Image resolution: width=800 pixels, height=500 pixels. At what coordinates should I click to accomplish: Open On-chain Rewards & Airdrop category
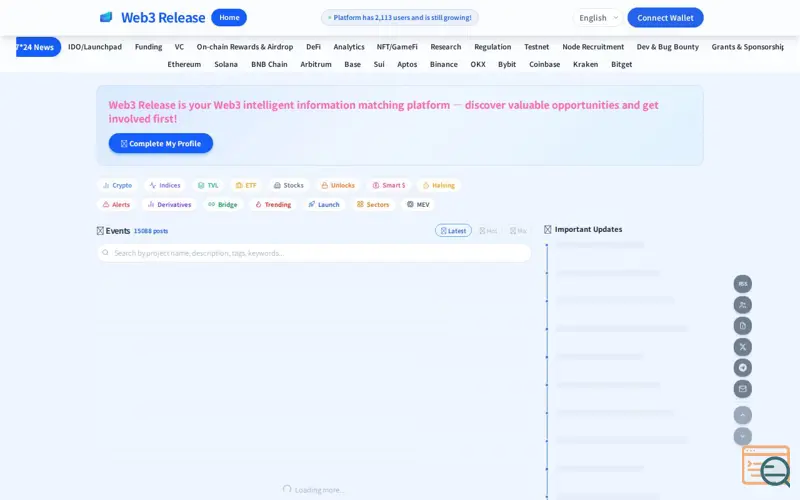click(x=245, y=47)
